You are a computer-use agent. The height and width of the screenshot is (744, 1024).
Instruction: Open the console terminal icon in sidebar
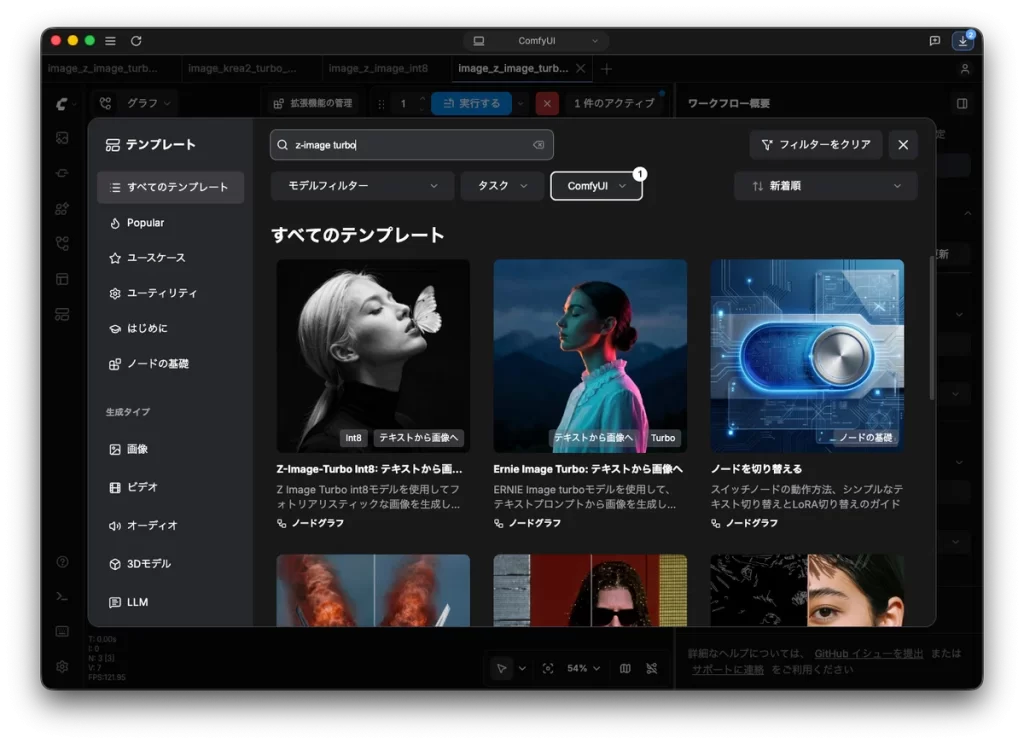click(62, 596)
